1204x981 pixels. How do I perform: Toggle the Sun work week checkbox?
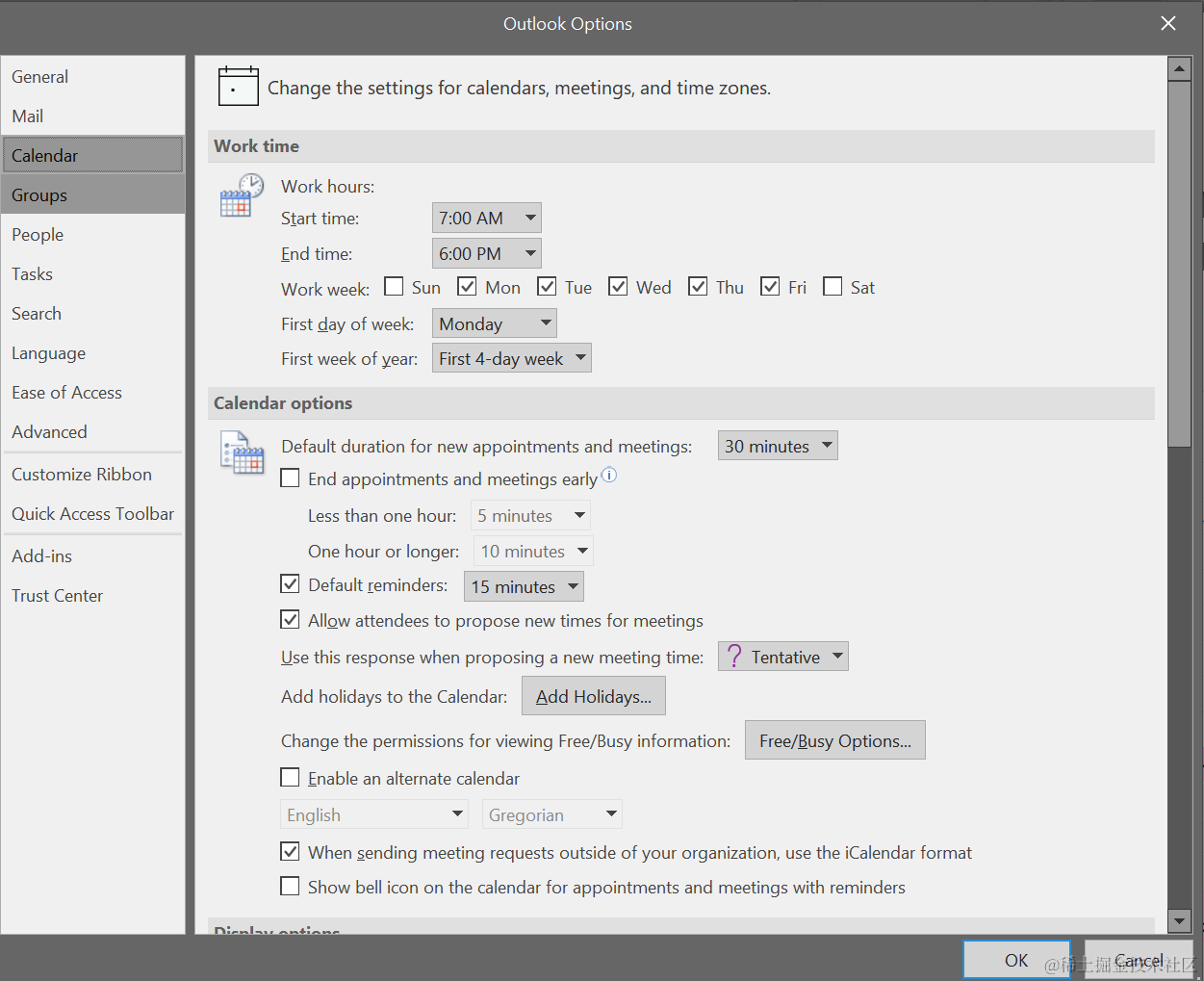coord(394,286)
